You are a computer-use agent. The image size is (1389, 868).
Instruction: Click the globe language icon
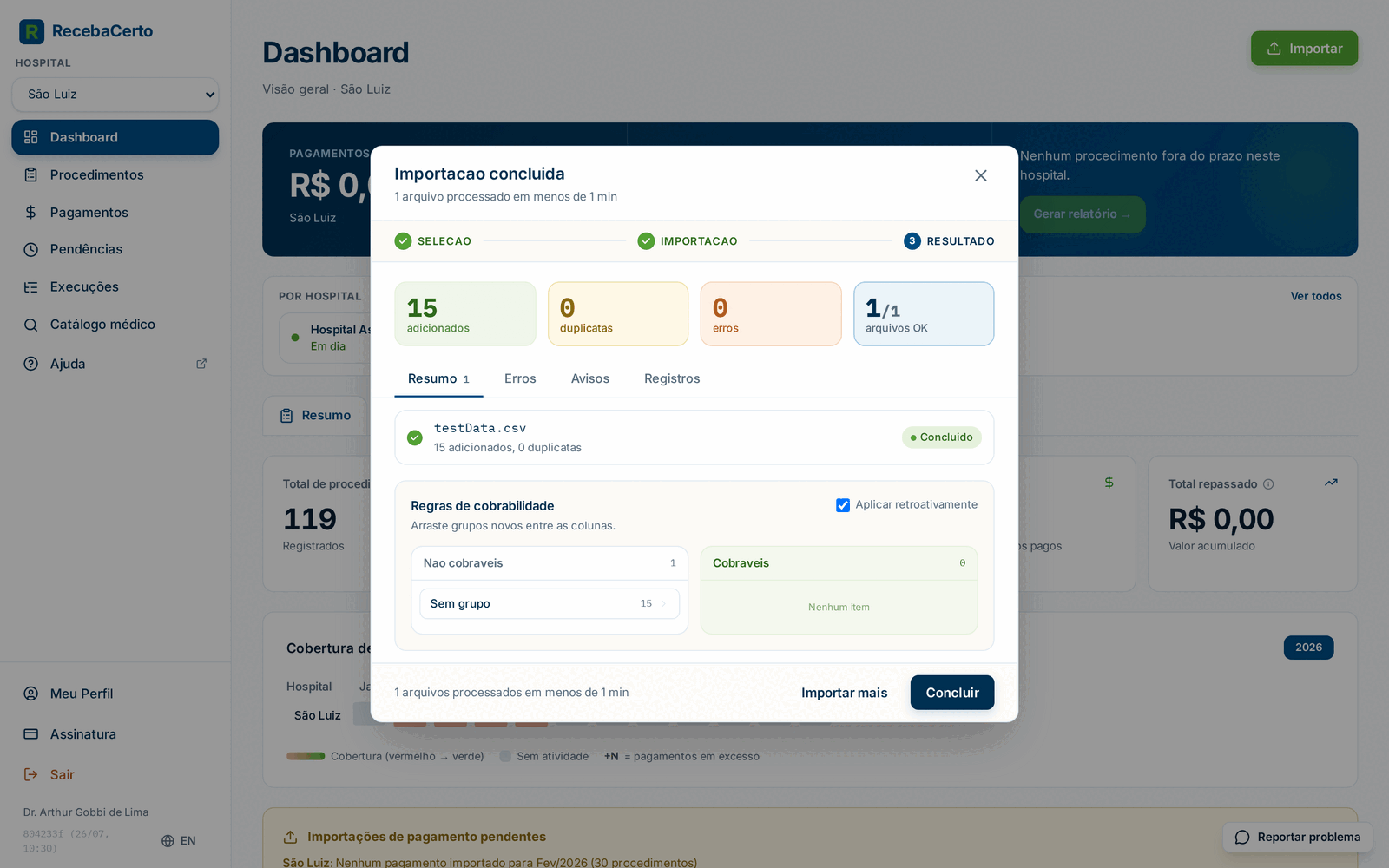(168, 841)
